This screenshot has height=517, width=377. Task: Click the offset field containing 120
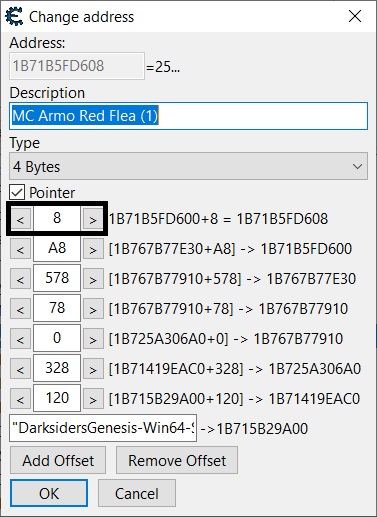[57, 398]
